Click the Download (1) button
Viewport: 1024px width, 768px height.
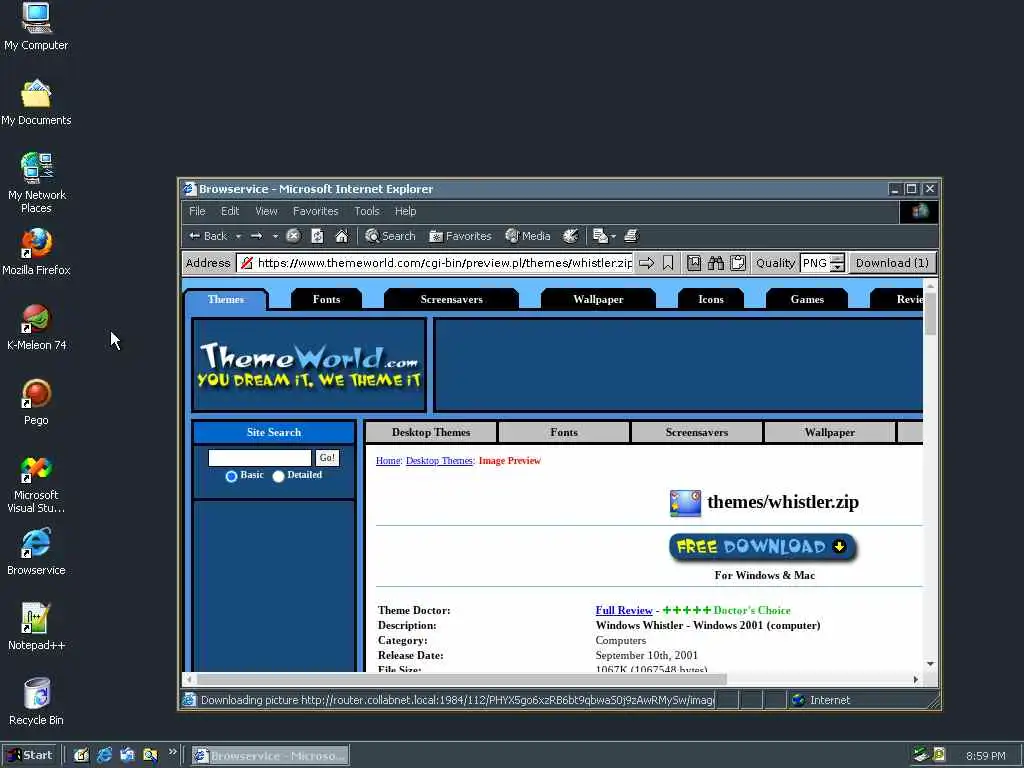[x=892, y=263]
